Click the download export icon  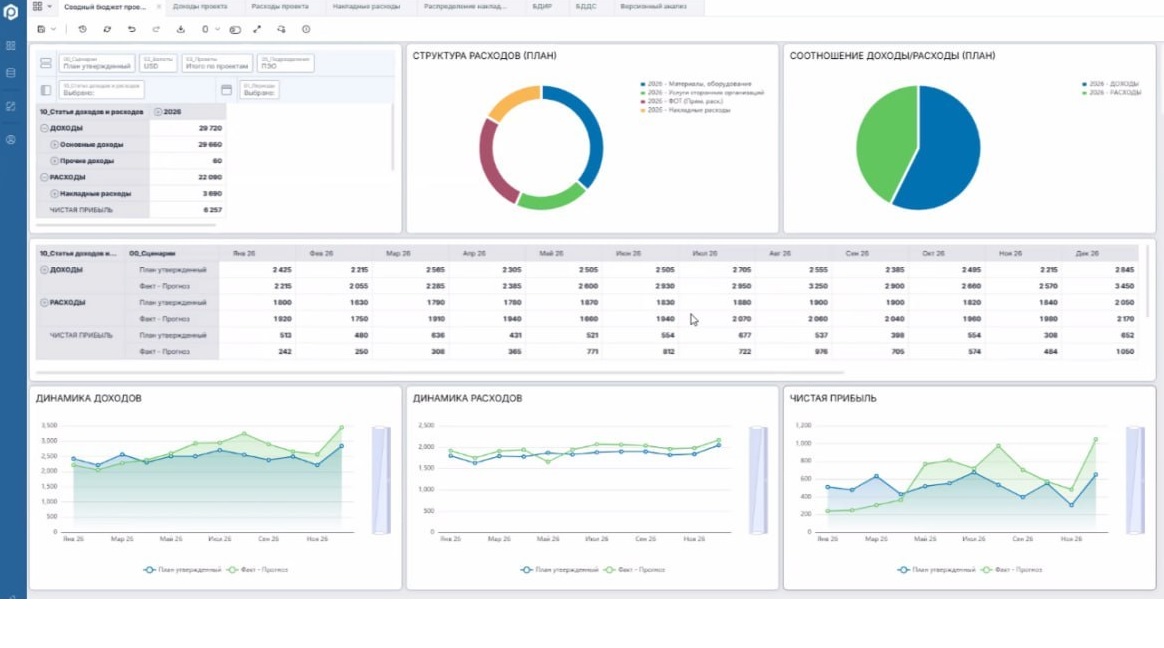click(x=180, y=29)
